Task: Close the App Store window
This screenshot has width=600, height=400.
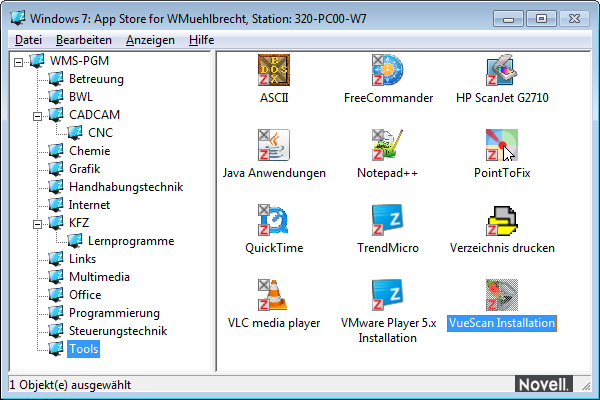Action: tap(574, 19)
